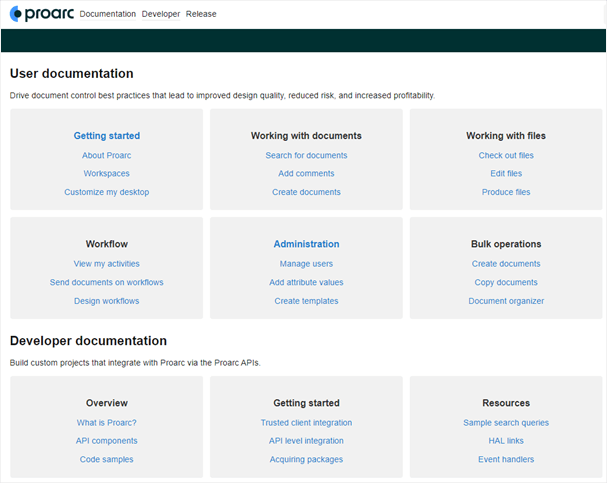Open the Copy documents link
Image resolution: width=607 pixels, height=483 pixels.
(506, 282)
